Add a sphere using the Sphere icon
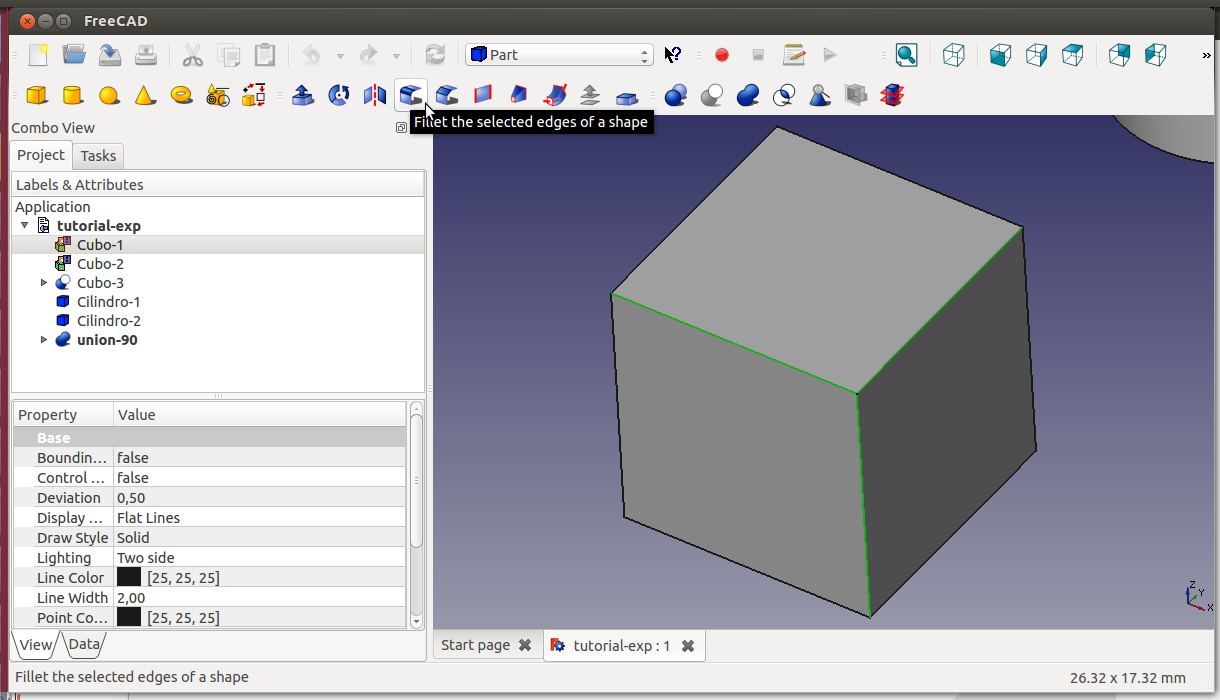 pyautogui.click(x=109, y=95)
